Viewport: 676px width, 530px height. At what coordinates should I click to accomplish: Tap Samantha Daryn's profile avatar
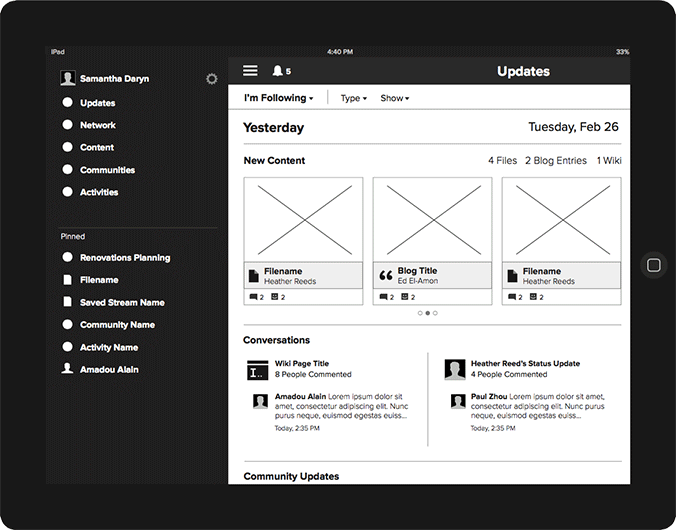68,78
